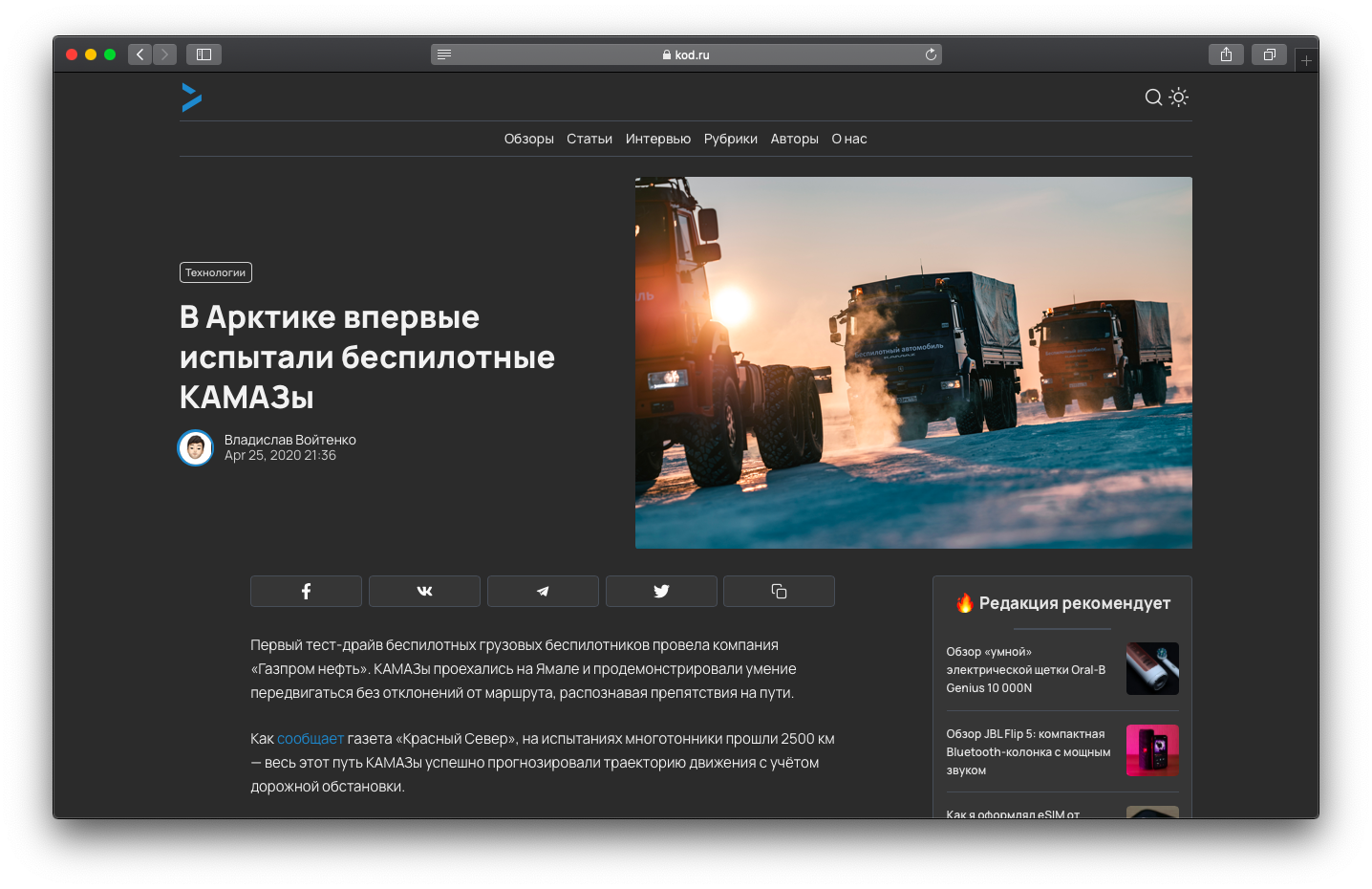Click the green fullscreen window button
Viewport: 1372px width, 889px height.
coord(110,54)
